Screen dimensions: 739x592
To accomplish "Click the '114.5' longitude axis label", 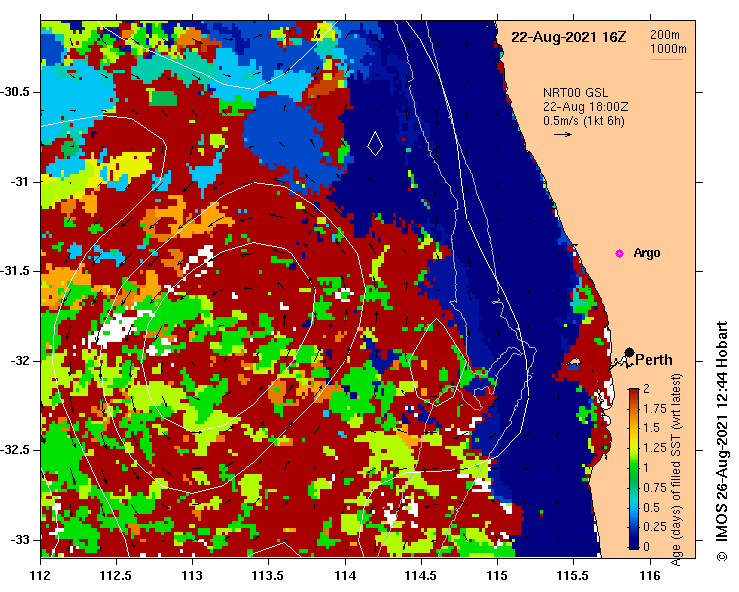I will pos(421,576).
